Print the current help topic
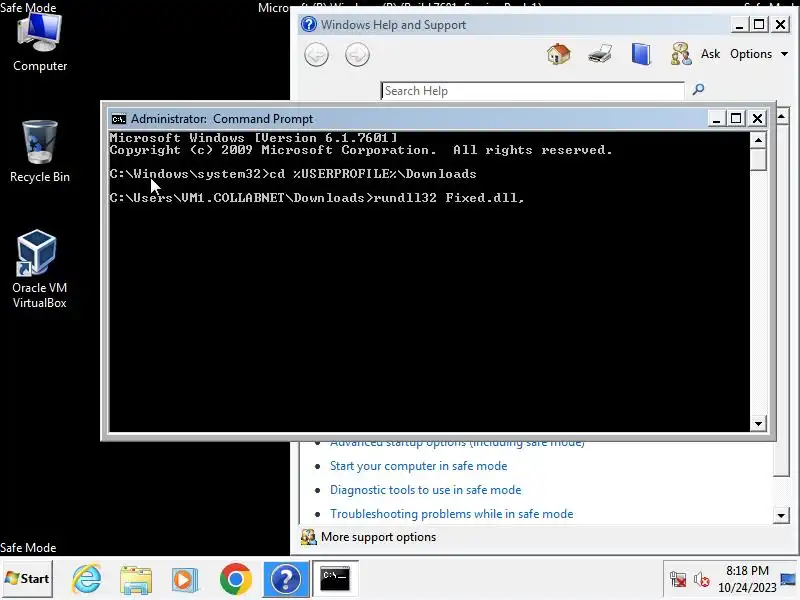 coord(600,54)
